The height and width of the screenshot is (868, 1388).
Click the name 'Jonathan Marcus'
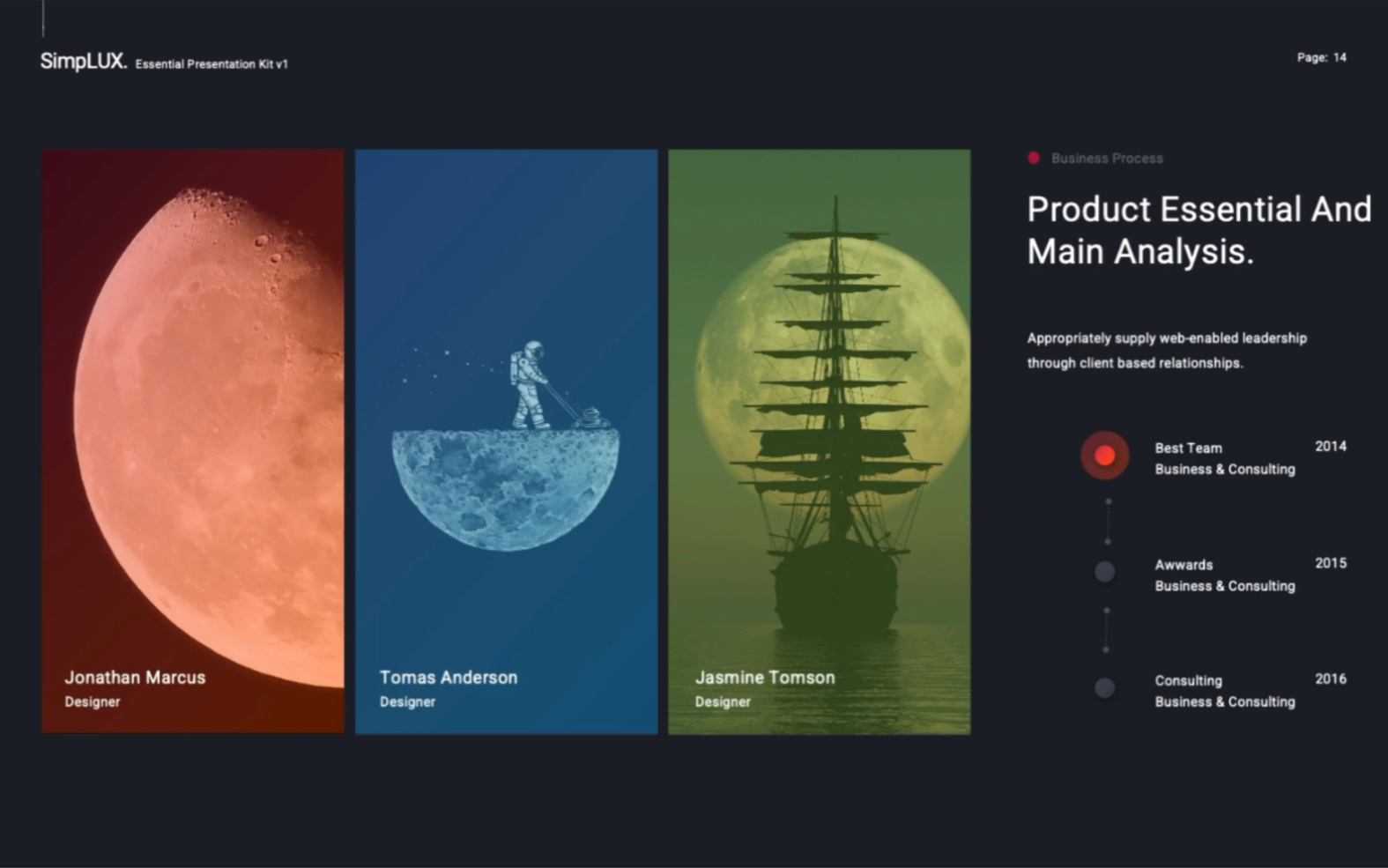tap(135, 678)
